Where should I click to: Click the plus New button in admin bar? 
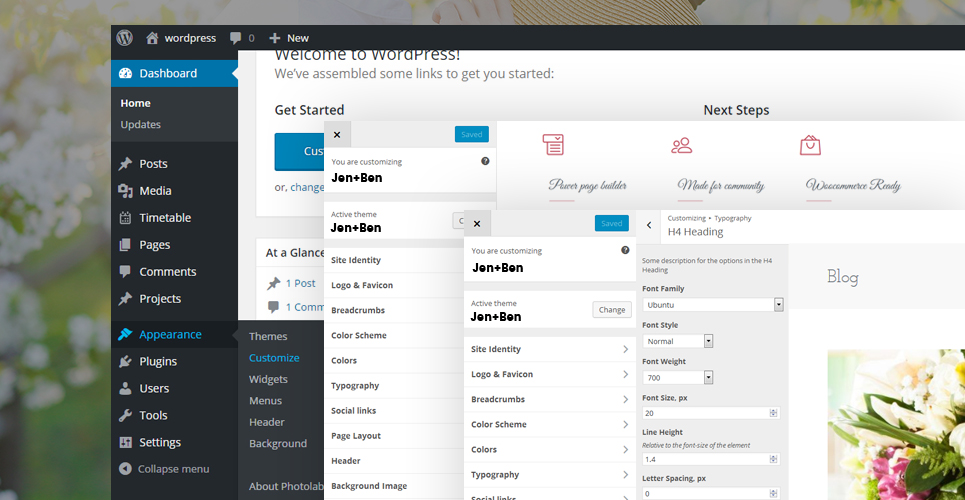point(289,38)
